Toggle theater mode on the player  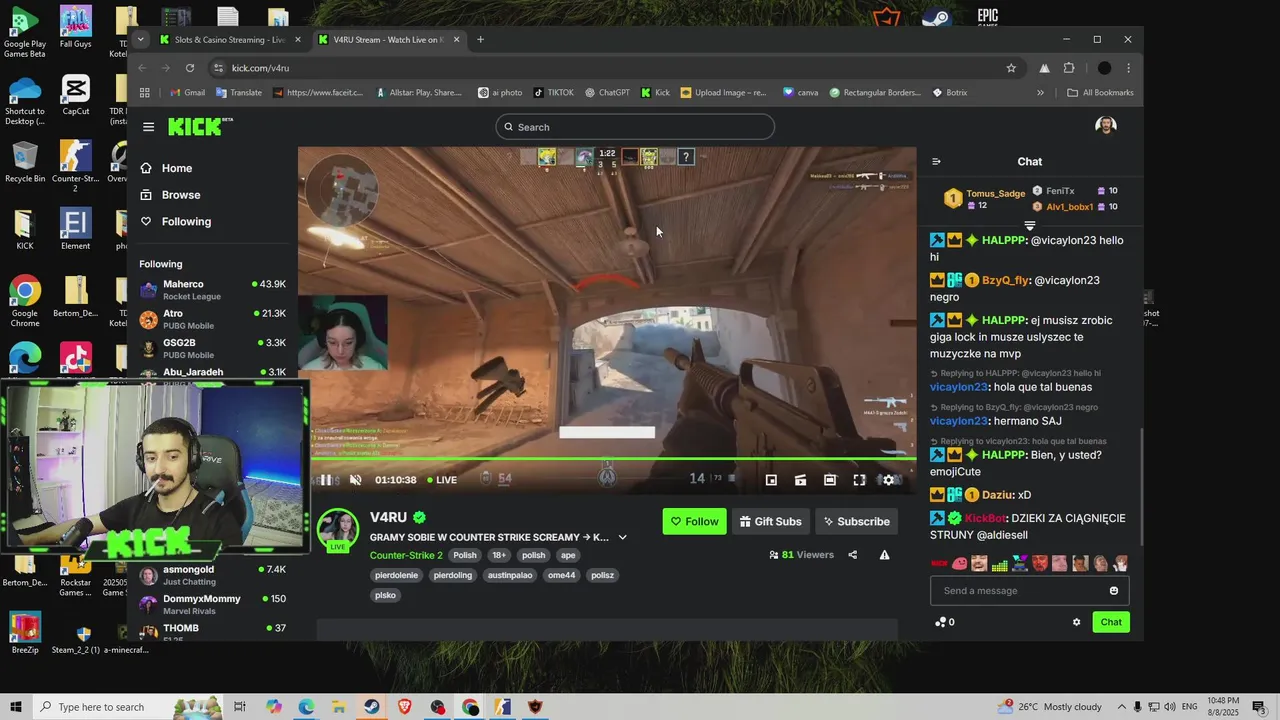coord(830,480)
